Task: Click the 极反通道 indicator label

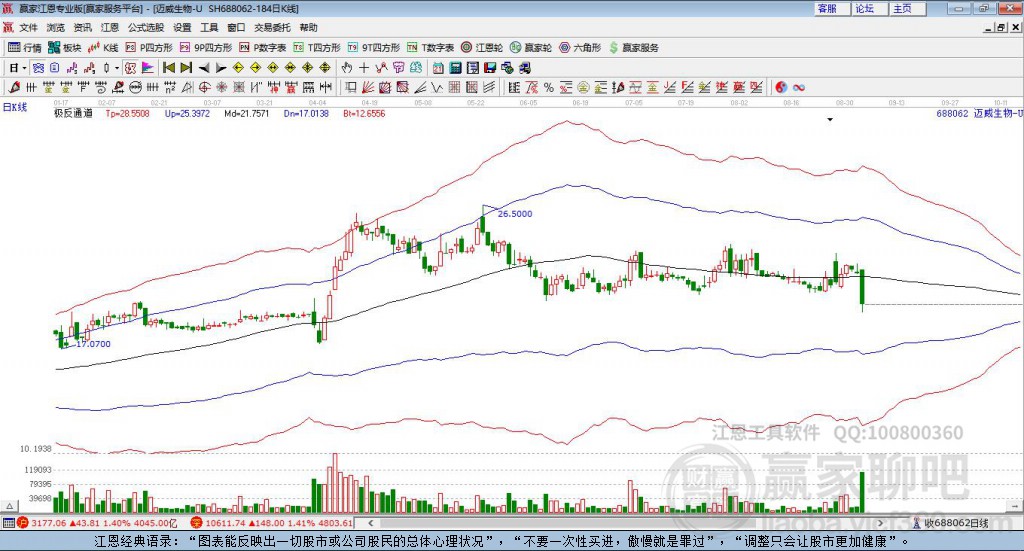Action: 73,114
